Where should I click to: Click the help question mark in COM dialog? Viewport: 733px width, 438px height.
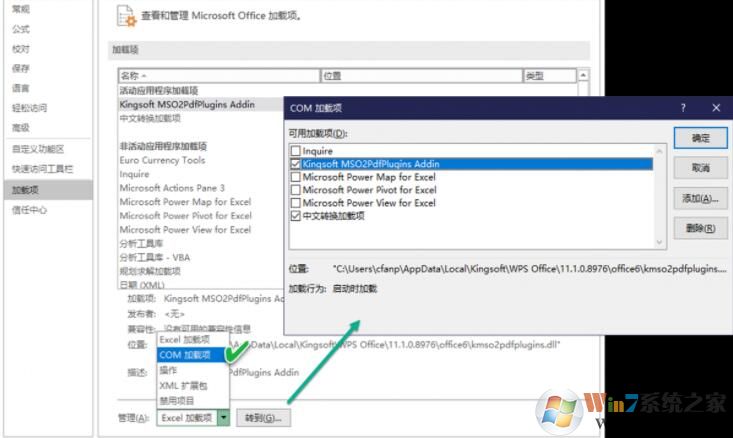click(683, 108)
